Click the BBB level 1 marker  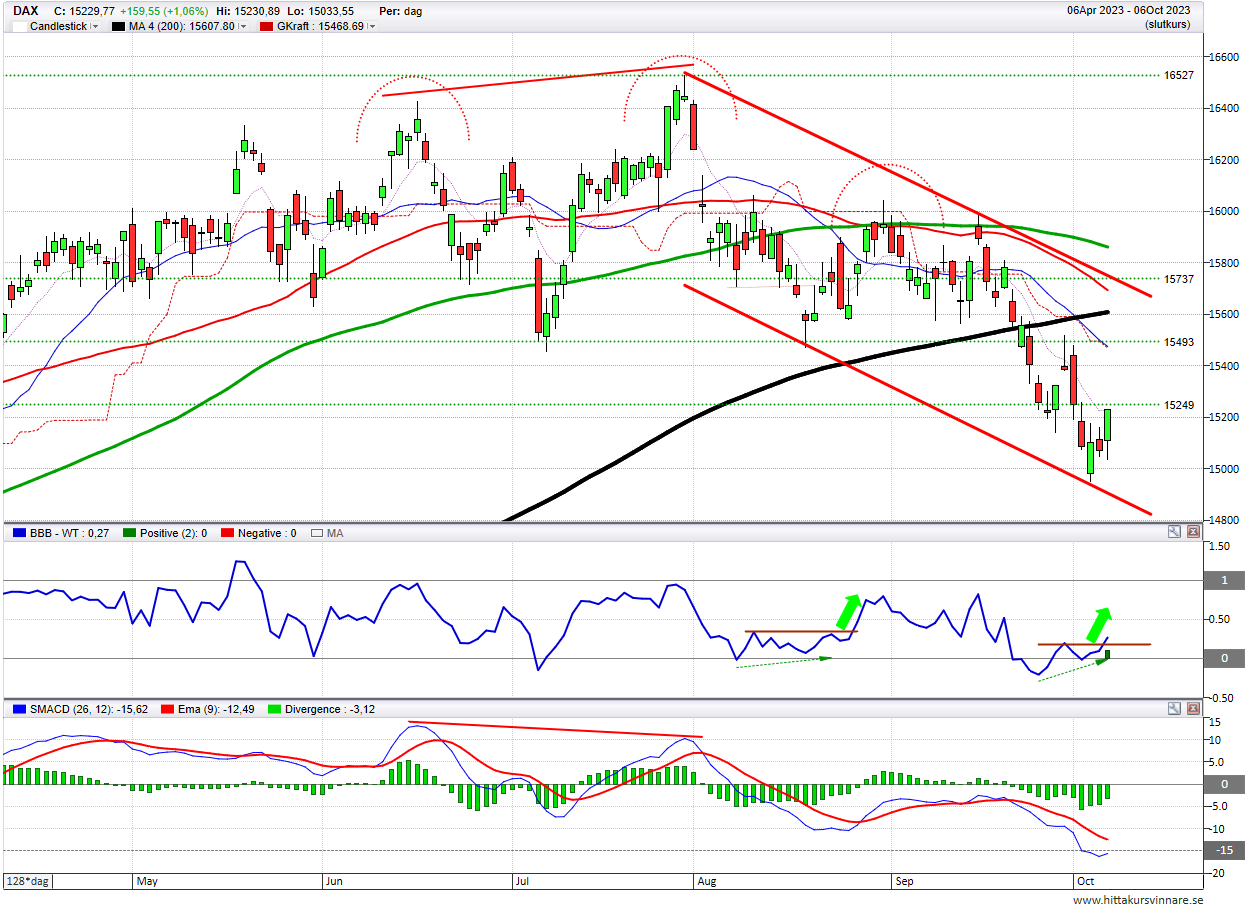(1224, 581)
